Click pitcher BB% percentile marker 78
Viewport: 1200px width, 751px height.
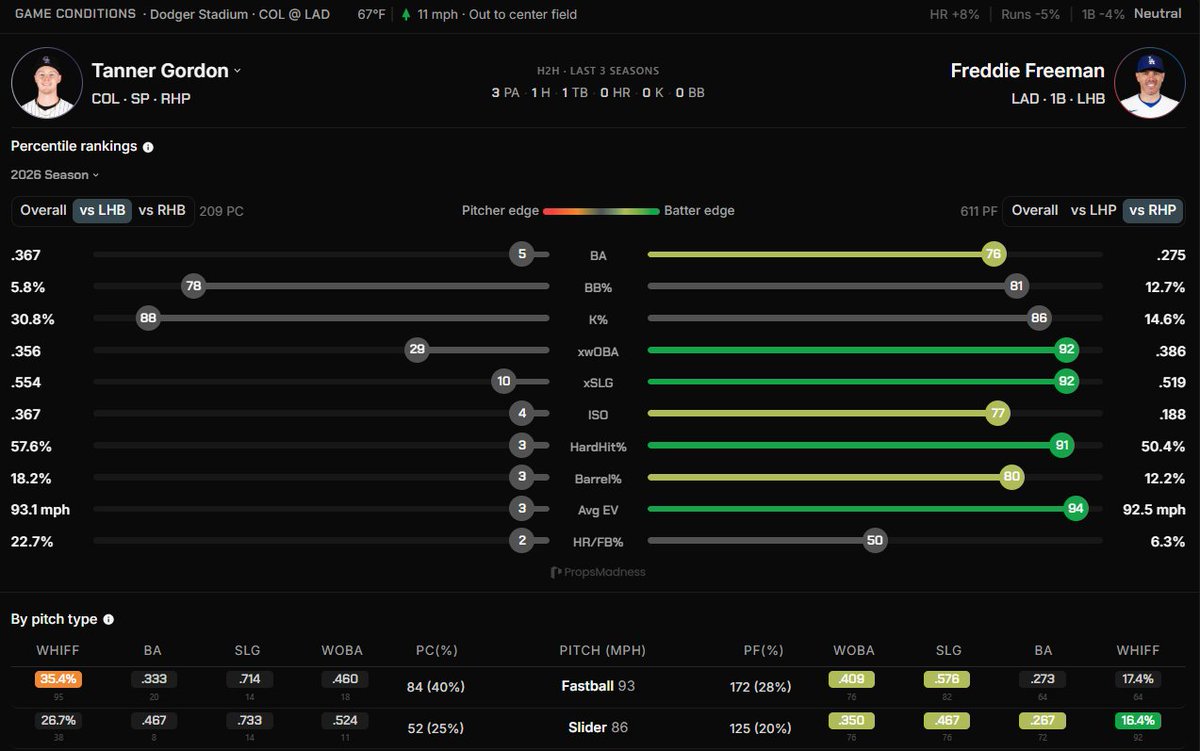pyautogui.click(x=194, y=287)
